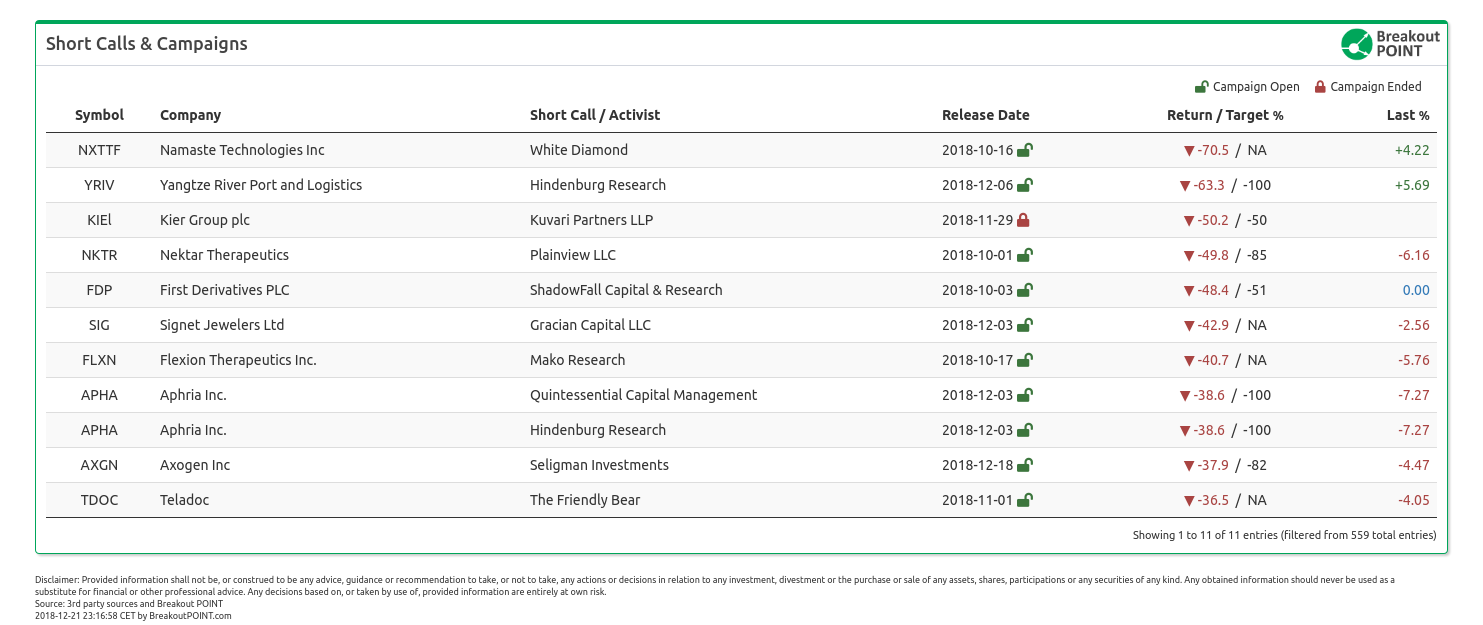Click the company name Teladoc
1483x625 pixels.
coord(185,500)
